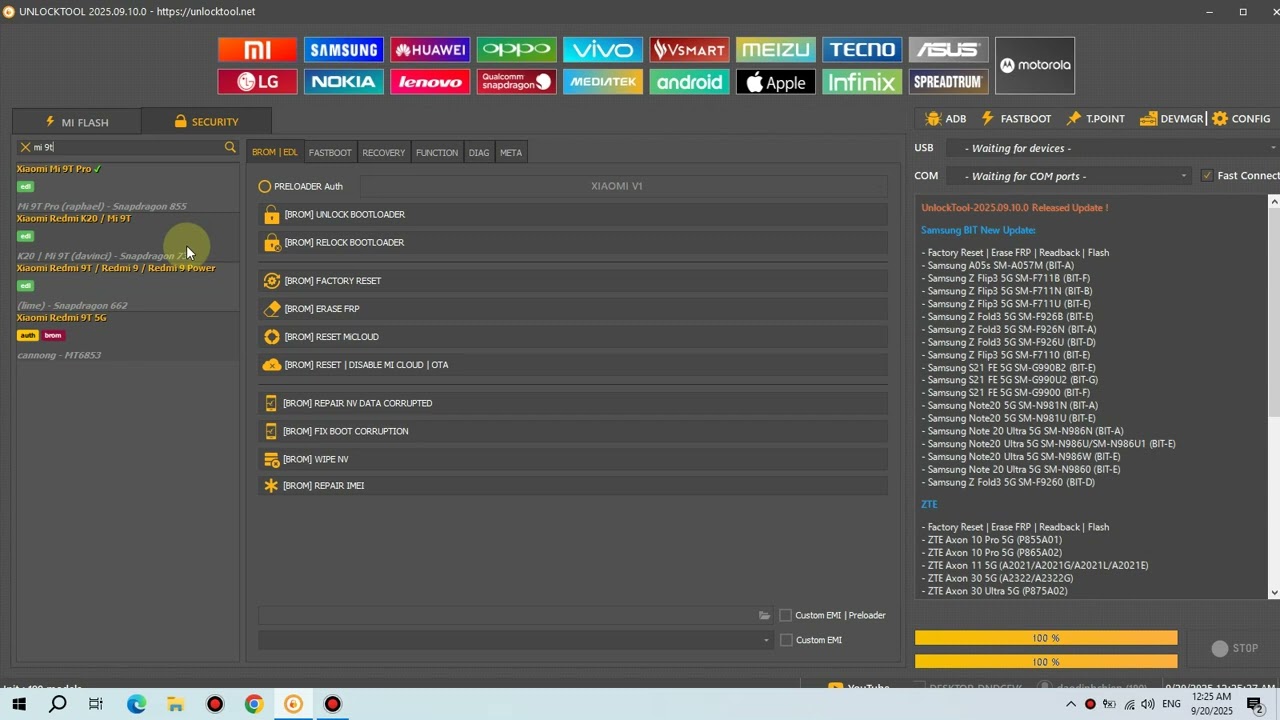Click the model search magnifier icon
Image resolution: width=1280 pixels, height=720 pixels.
click(x=230, y=147)
